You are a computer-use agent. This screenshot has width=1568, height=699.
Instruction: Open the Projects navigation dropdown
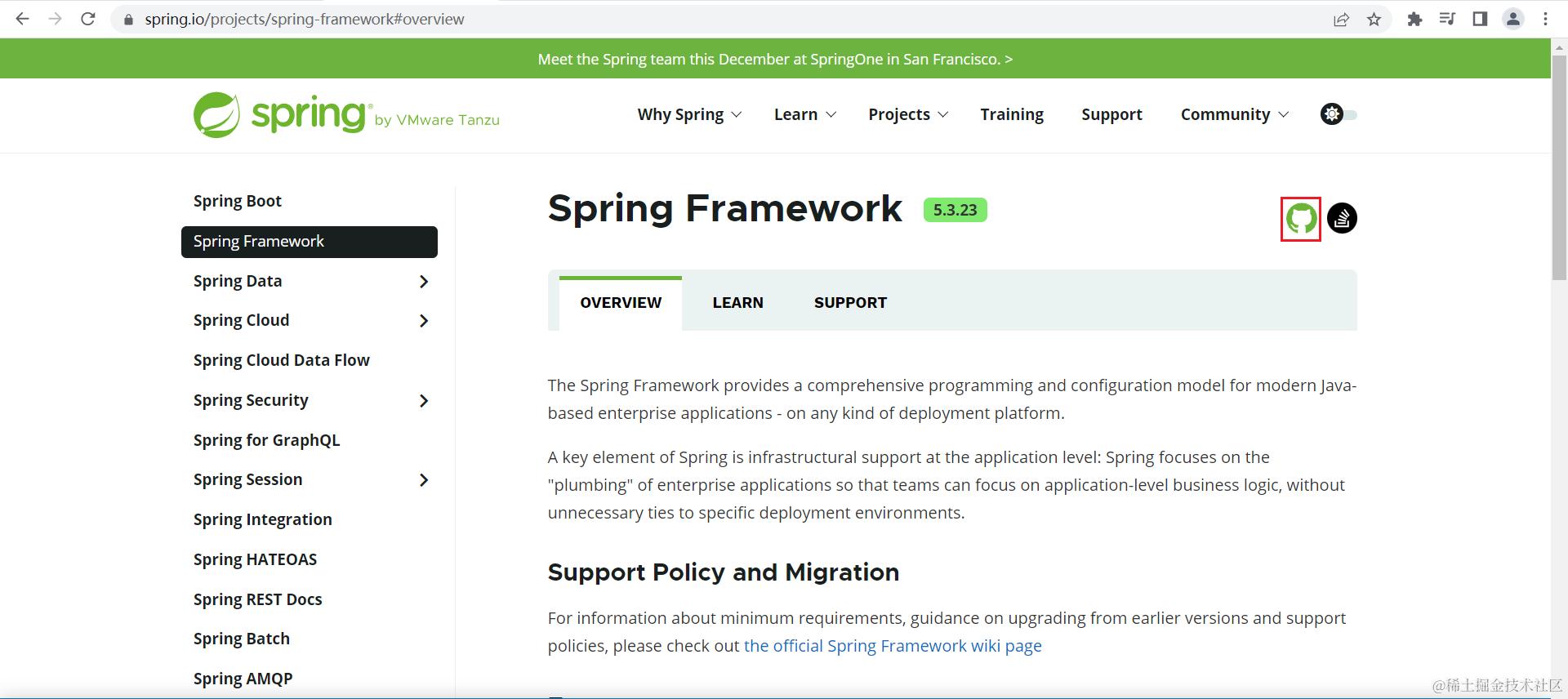tap(908, 114)
